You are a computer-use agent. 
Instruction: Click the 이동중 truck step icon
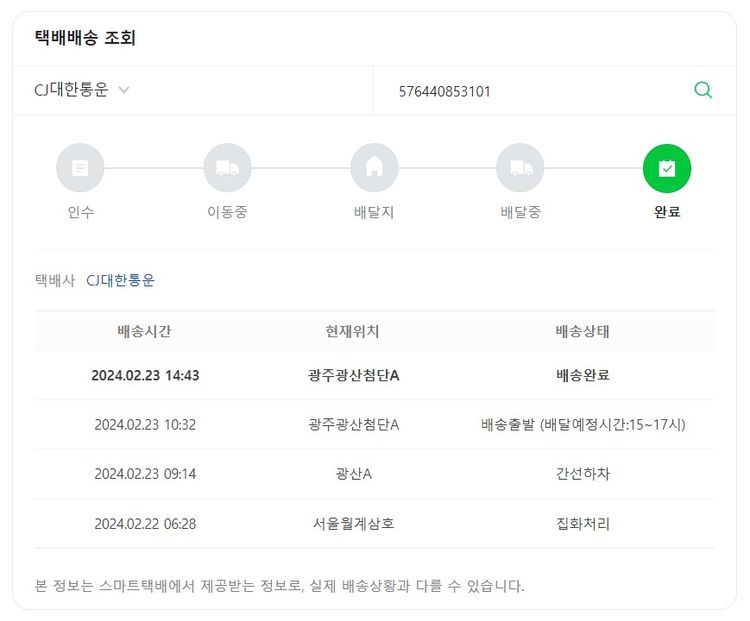[x=227, y=168]
